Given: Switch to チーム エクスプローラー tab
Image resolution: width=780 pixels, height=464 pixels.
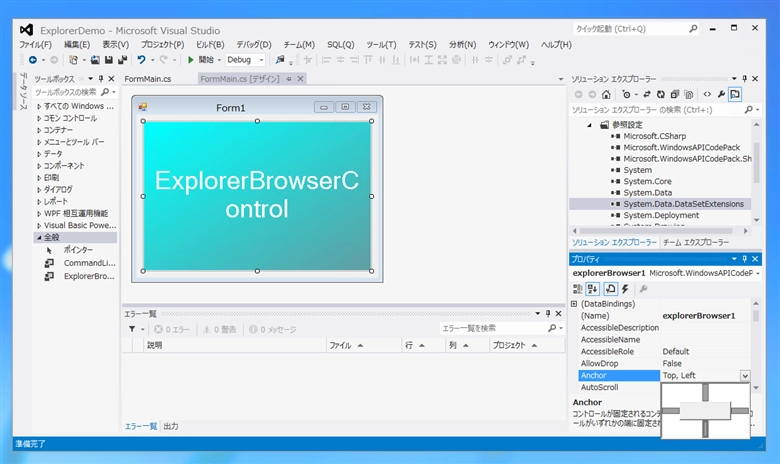Looking at the screenshot, I should point(696,242).
